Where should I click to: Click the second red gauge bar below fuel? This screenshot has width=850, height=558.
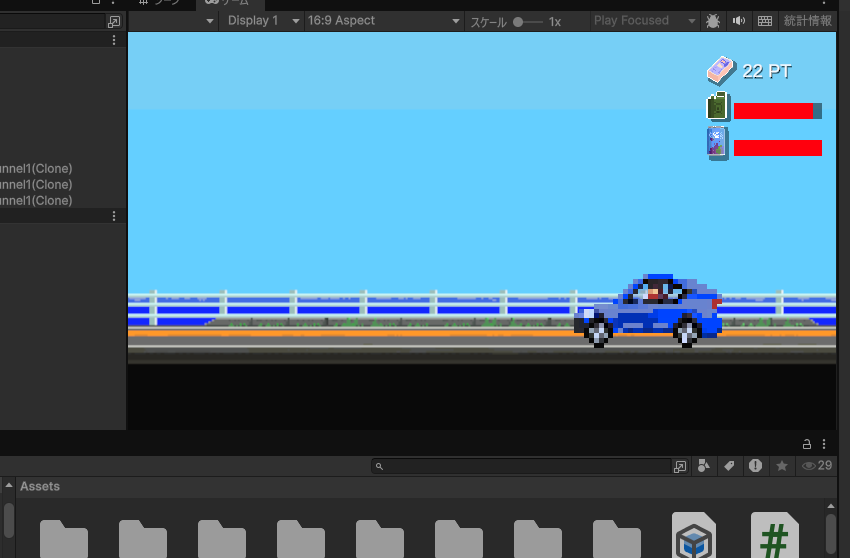pyautogui.click(x=778, y=147)
